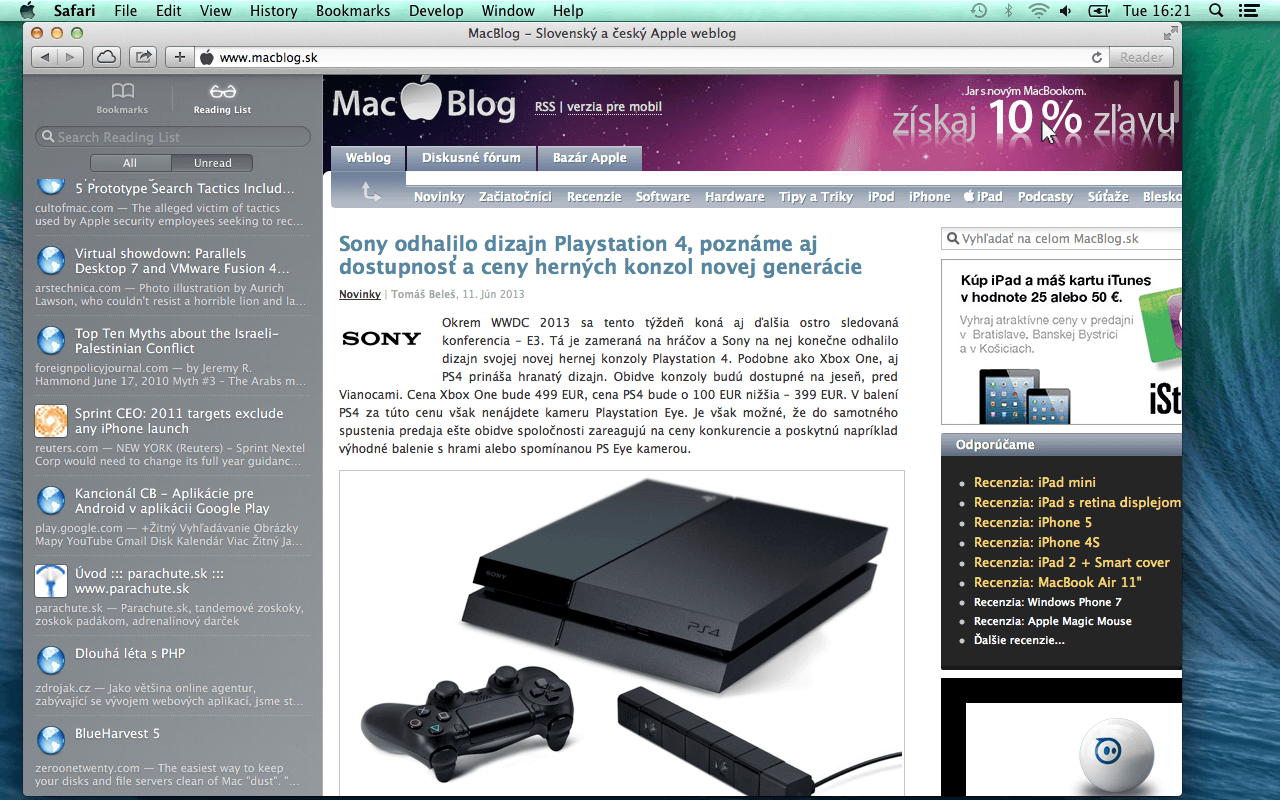
Task: Open Time Machine menu bar icon
Action: (x=979, y=11)
